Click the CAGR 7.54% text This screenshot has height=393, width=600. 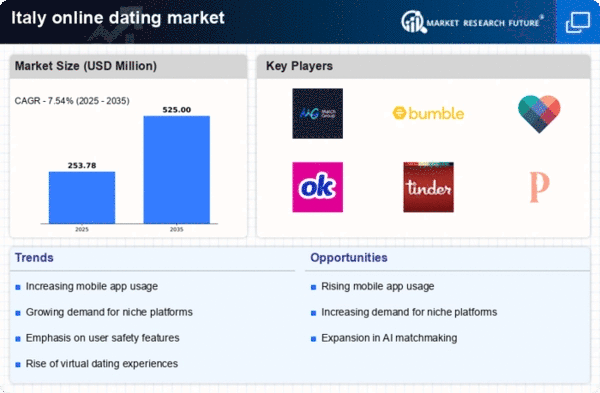coord(72,101)
